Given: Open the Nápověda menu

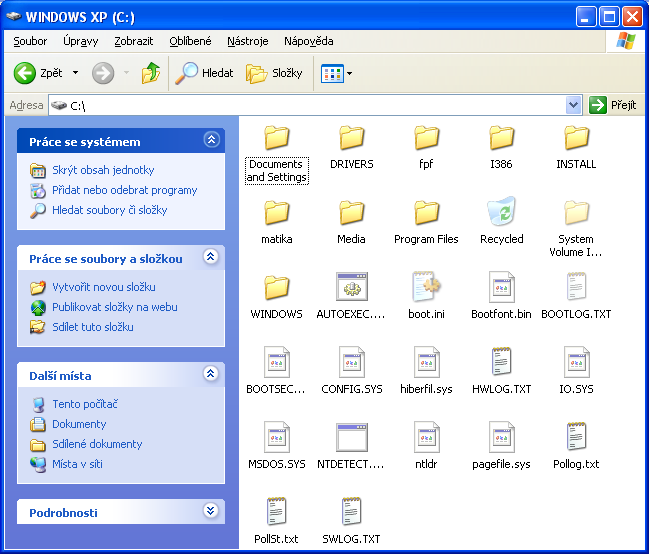Looking at the screenshot, I should [309, 41].
